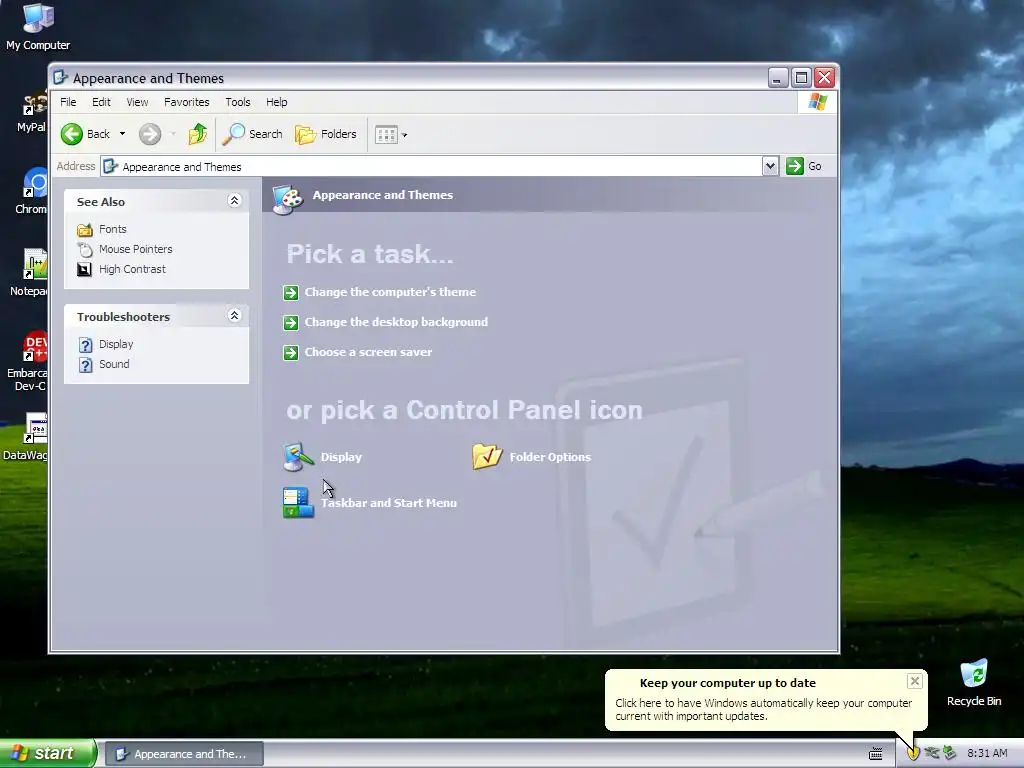Open Mouse Pointers link
1024x768 pixels.
pyautogui.click(x=136, y=249)
